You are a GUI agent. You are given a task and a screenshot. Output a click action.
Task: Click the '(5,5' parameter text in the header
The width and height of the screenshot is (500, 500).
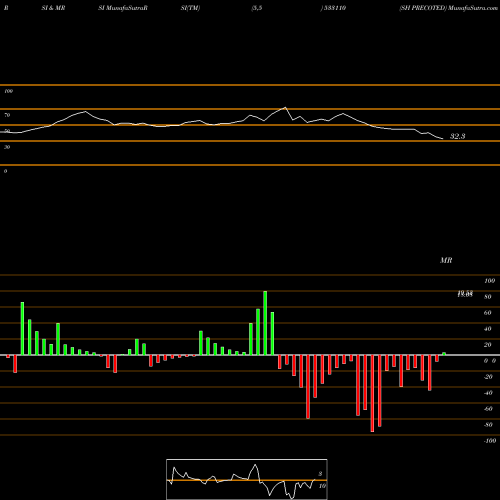coord(257,8)
